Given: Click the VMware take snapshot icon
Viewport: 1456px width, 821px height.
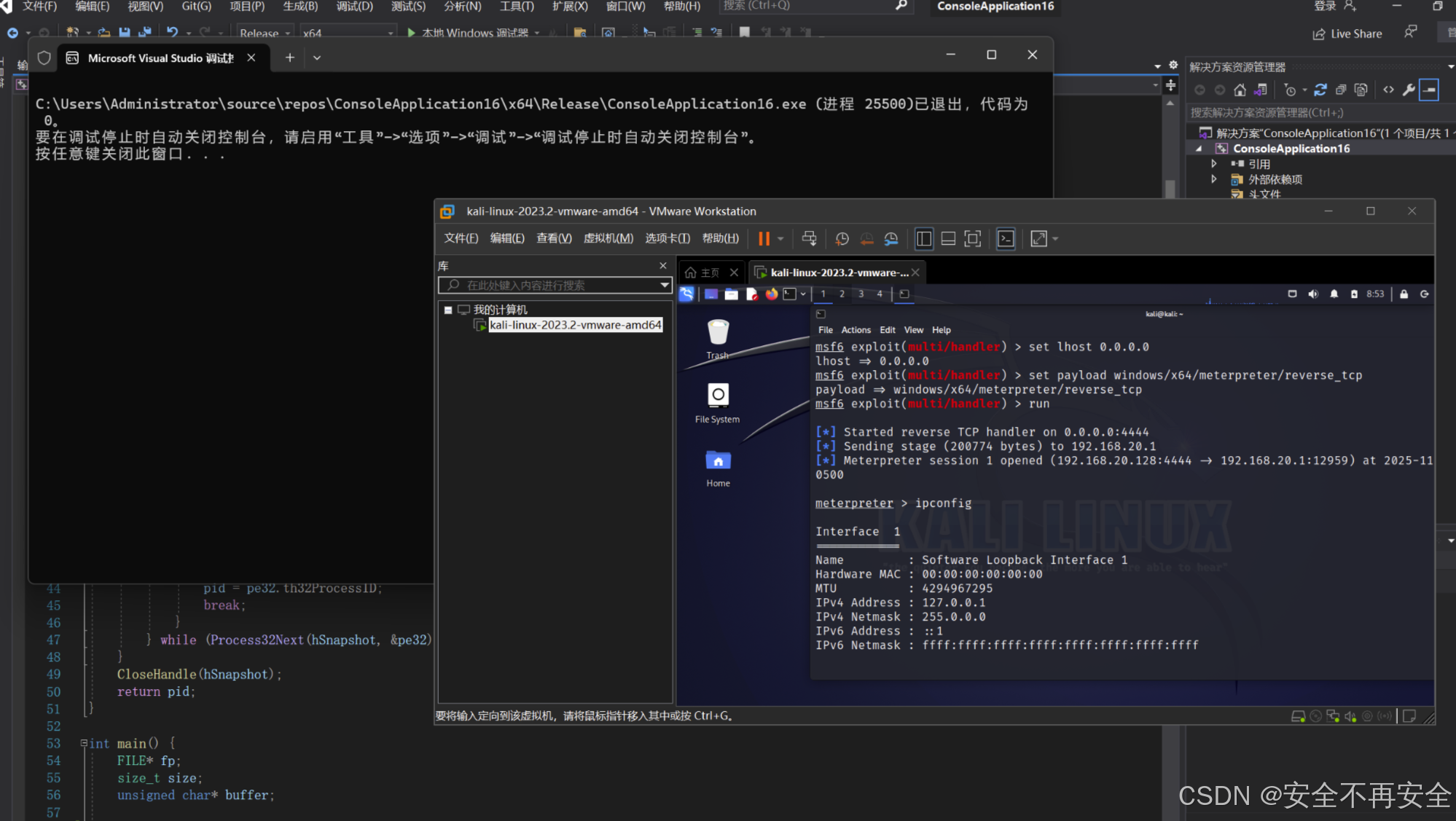Looking at the screenshot, I should pos(842,239).
